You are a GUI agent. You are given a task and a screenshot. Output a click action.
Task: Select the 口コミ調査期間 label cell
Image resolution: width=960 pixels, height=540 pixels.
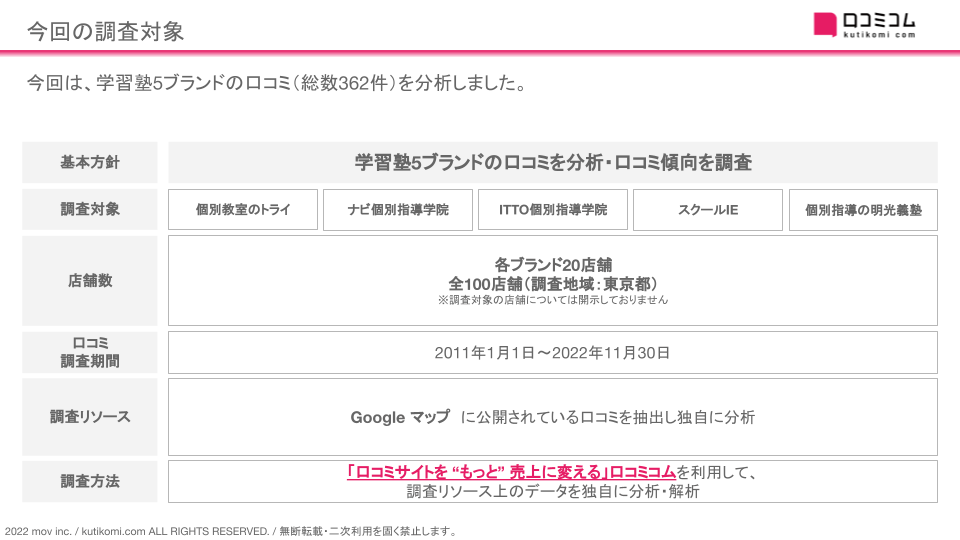coord(90,352)
